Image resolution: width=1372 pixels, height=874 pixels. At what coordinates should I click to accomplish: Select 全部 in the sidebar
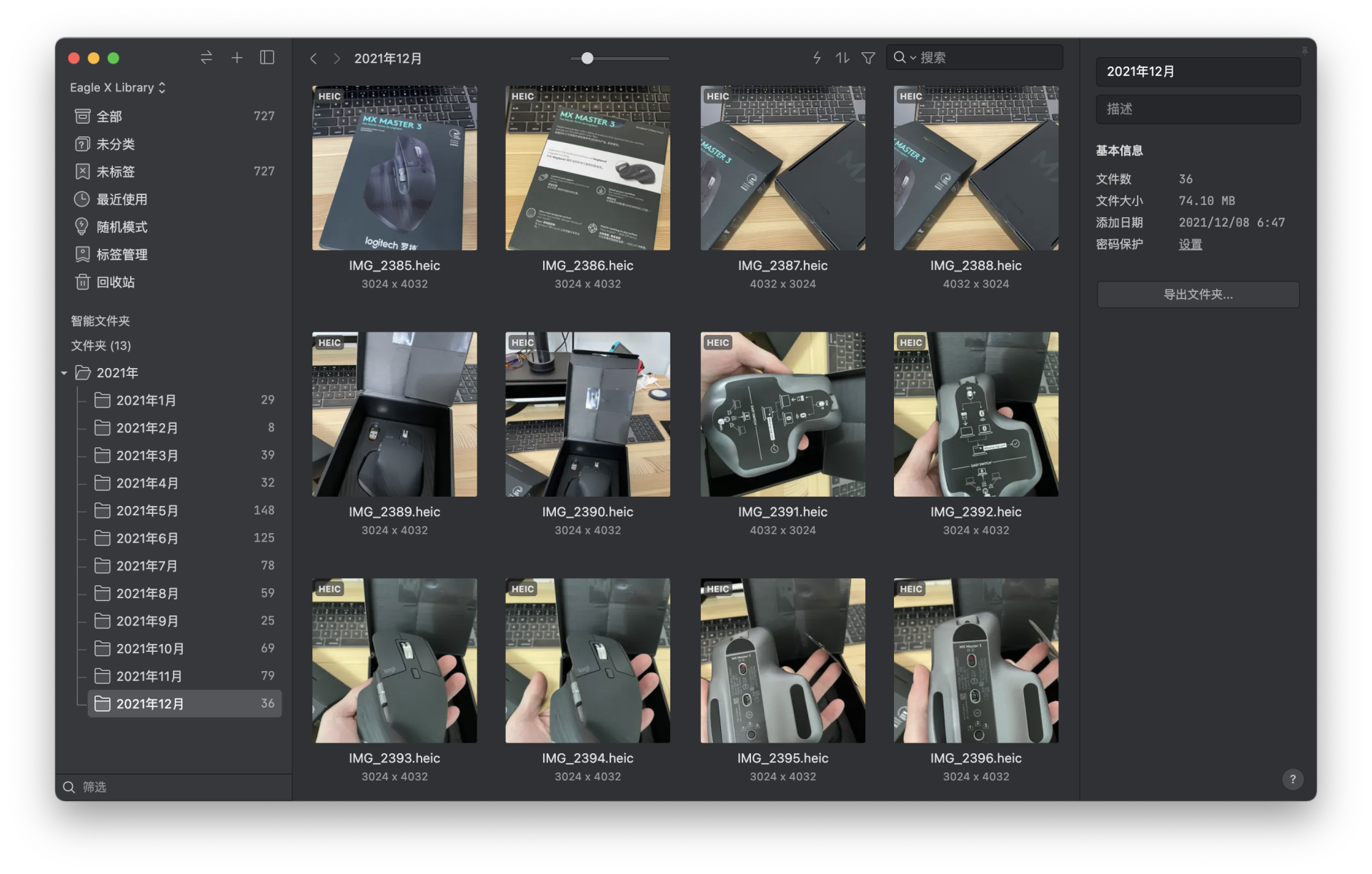pos(174,116)
